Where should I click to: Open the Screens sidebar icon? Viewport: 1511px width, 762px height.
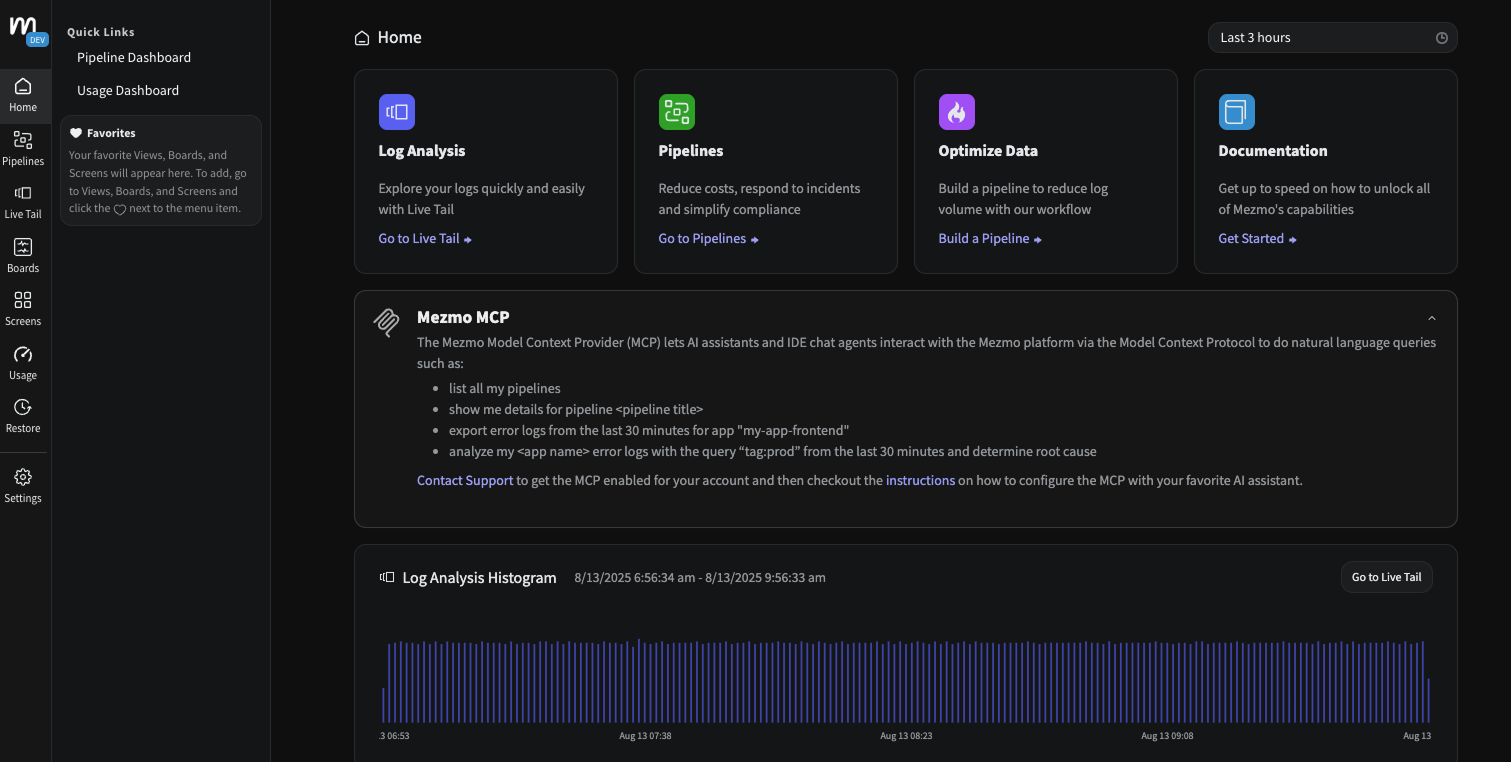click(23, 300)
